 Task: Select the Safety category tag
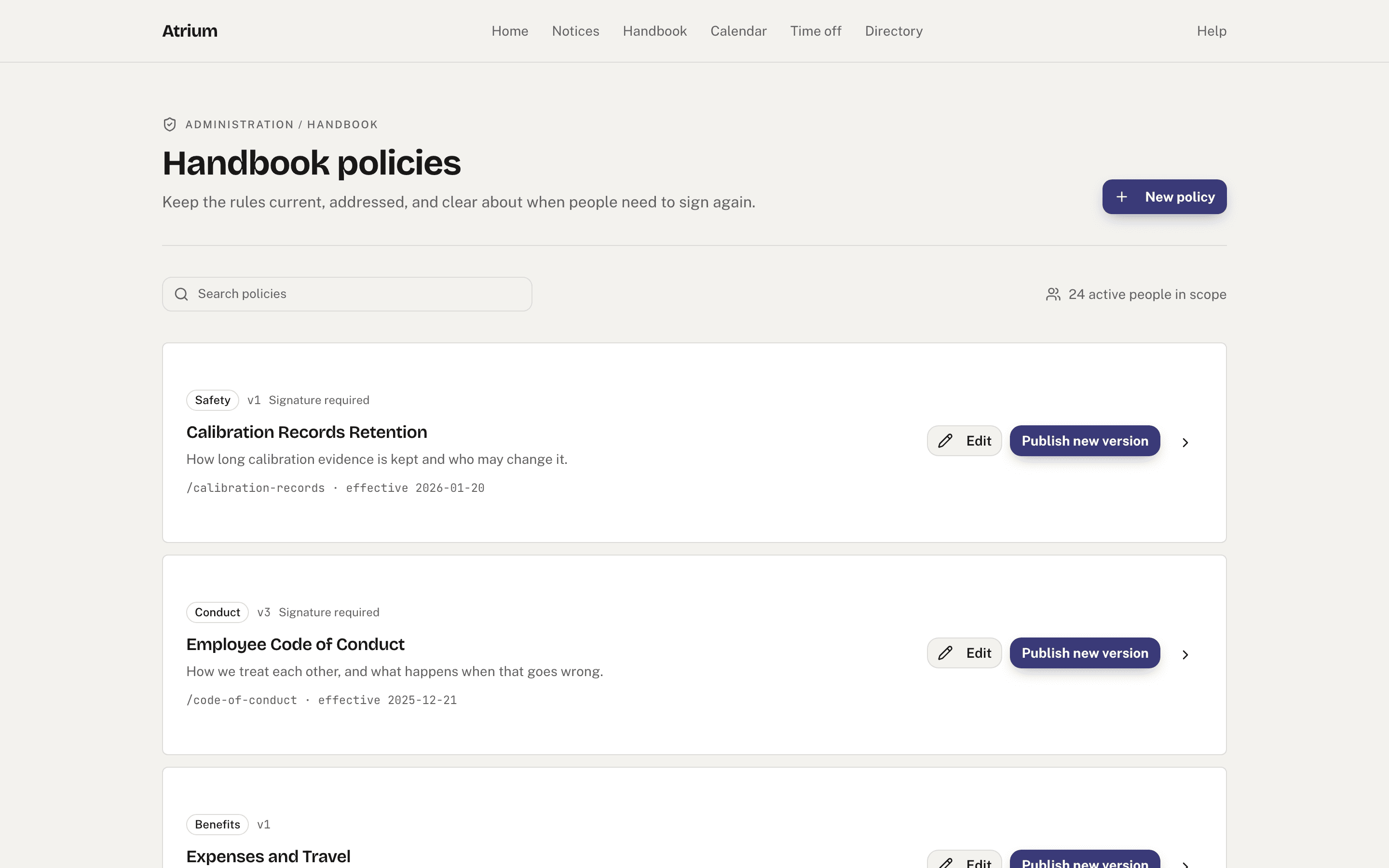click(x=212, y=400)
